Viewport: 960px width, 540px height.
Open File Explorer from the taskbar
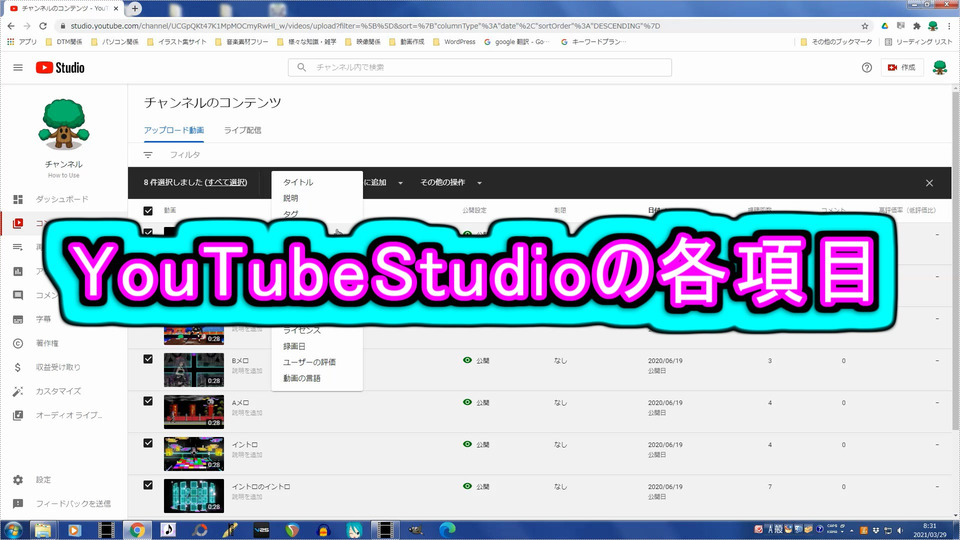coord(43,530)
